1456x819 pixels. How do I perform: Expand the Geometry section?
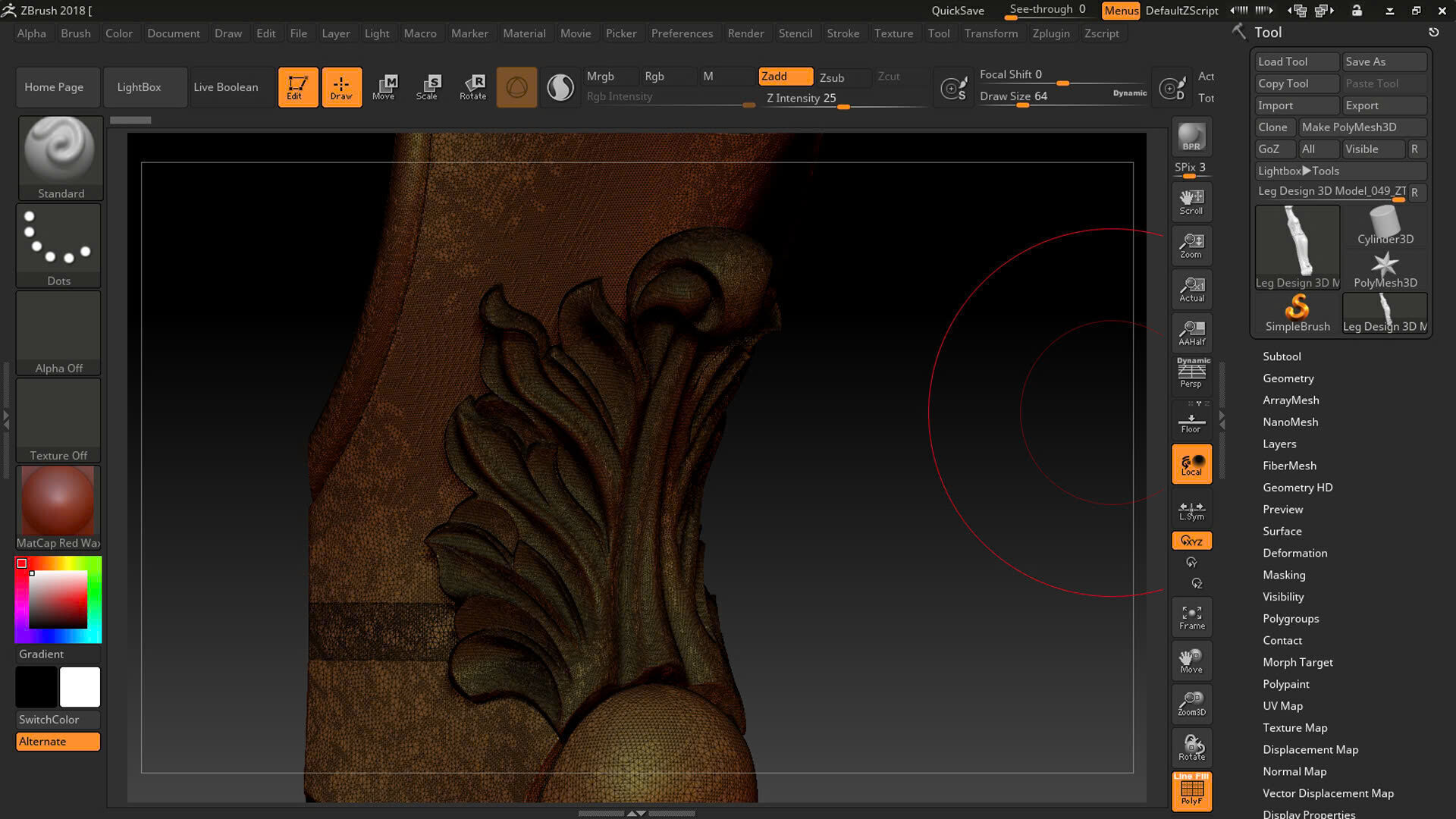(x=1288, y=378)
